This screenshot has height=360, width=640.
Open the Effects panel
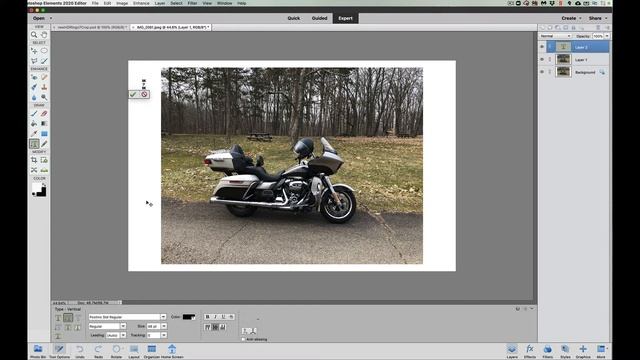(530, 351)
